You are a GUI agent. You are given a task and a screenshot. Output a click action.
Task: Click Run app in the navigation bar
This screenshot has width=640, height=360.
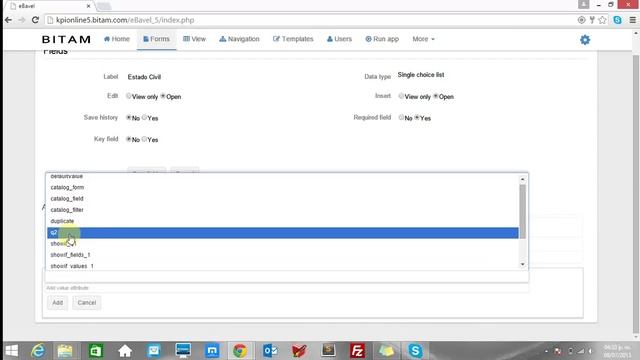(x=382, y=39)
